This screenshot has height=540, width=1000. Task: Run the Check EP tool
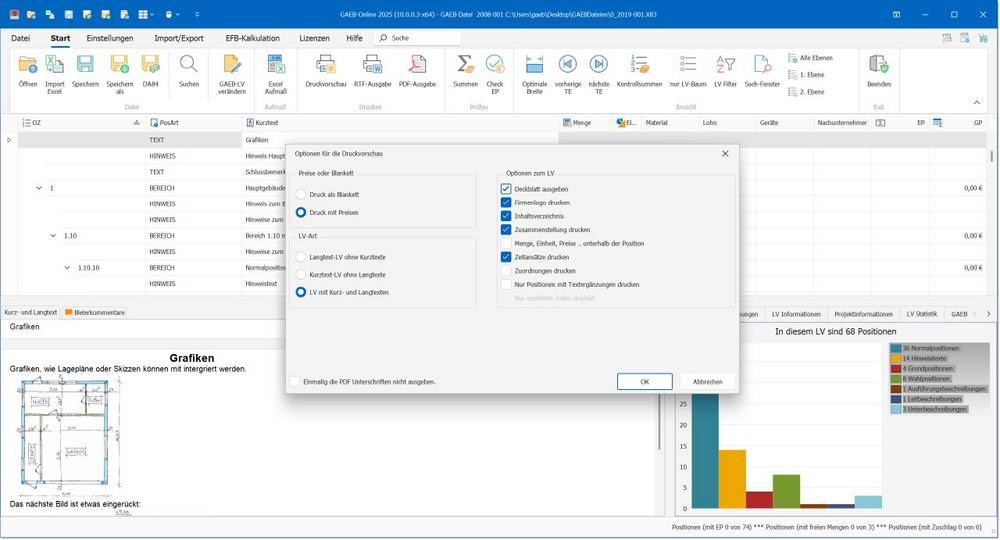495,66
